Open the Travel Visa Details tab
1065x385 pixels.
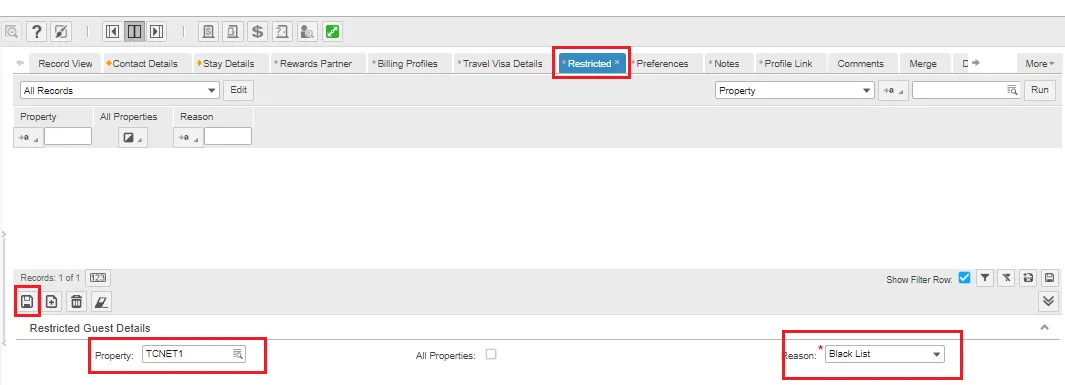tap(503, 63)
